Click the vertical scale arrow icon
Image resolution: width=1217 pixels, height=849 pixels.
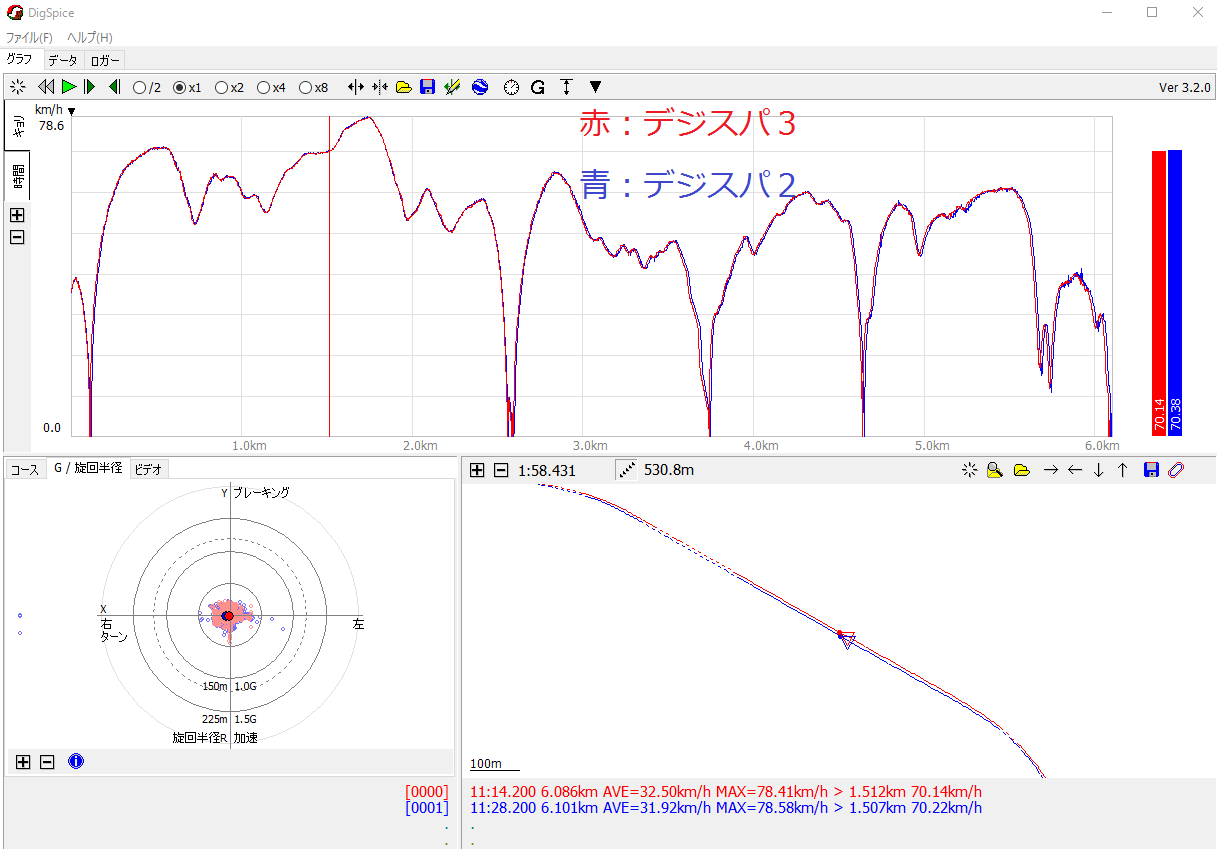click(567, 87)
